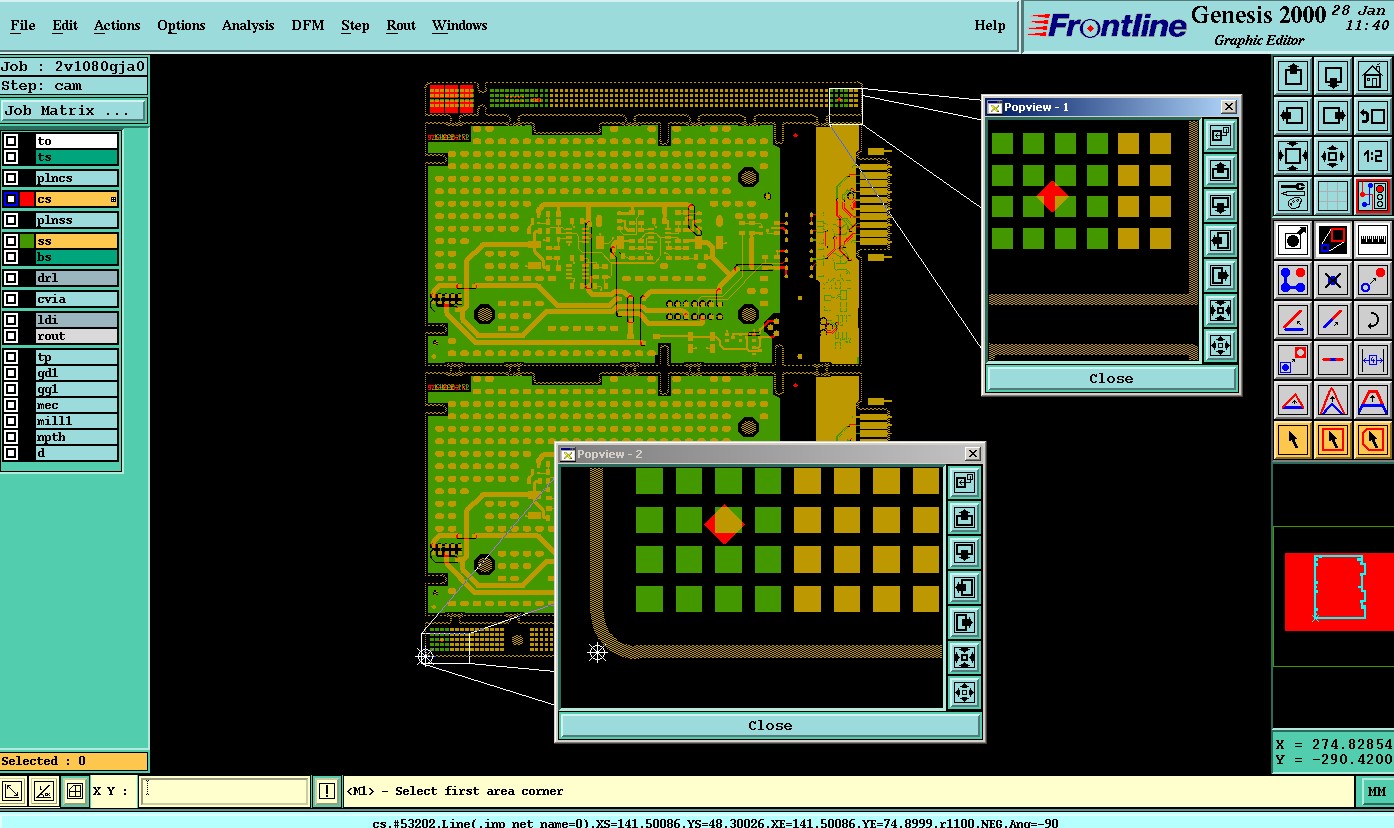Click the Job Matrix ... button

click(73, 110)
